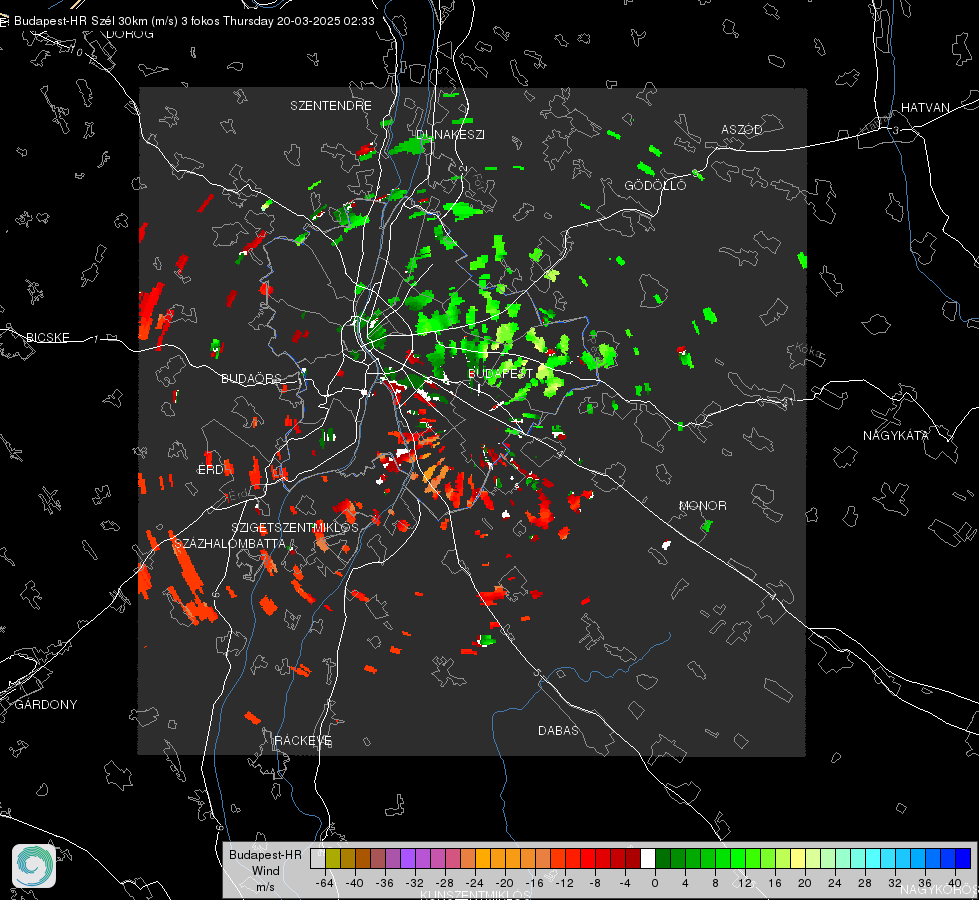979x900 pixels.
Task: Click the 'm/s' unit label in the legend
Action: click(265, 886)
